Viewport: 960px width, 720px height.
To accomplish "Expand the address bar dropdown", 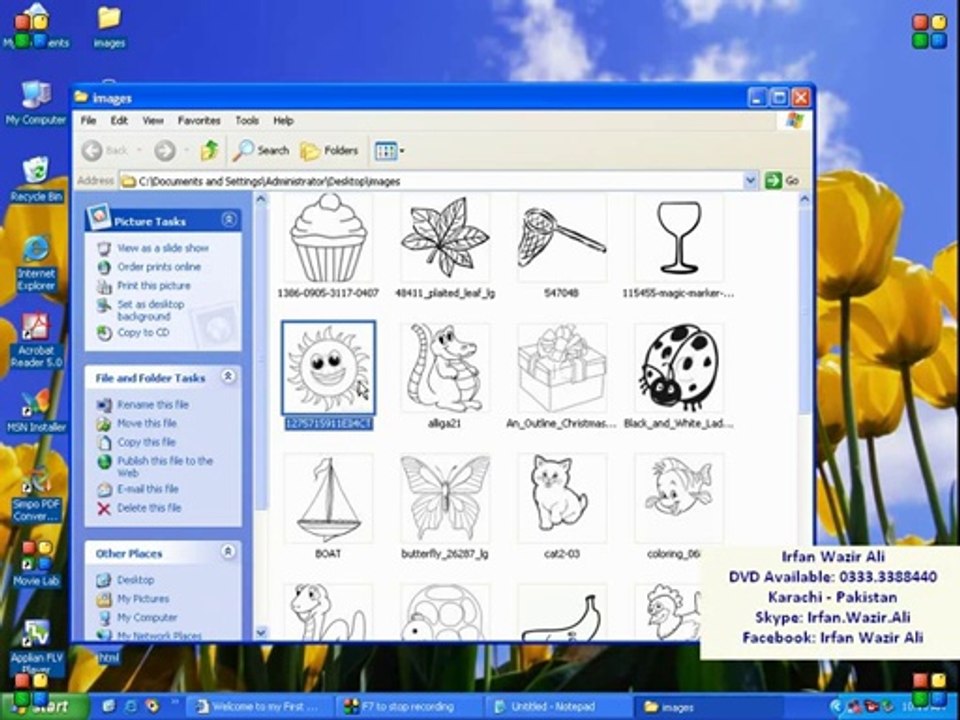I will [x=751, y=181].
